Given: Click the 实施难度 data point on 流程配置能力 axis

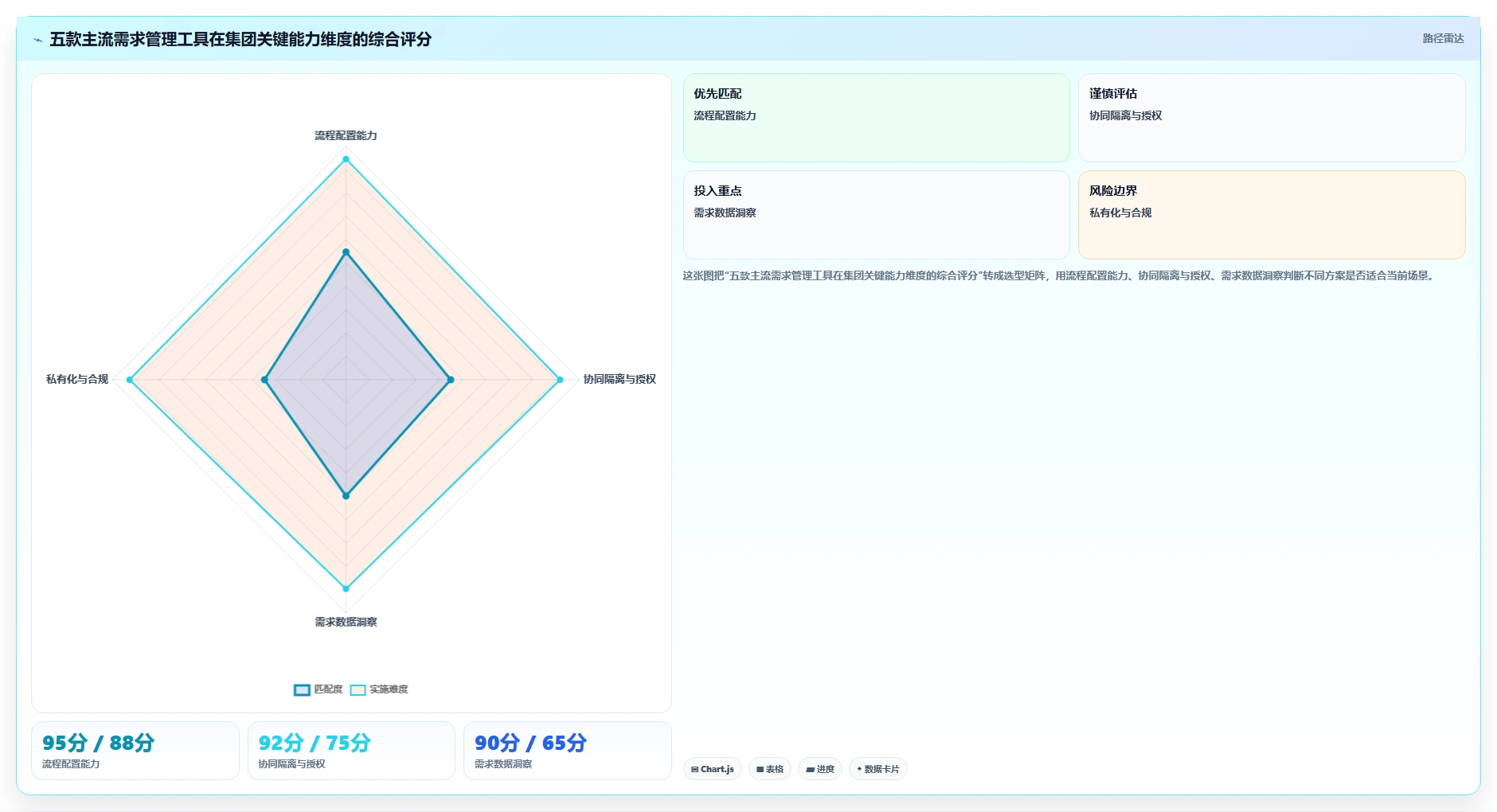Looking at the screenshot, I should [346, 159].
